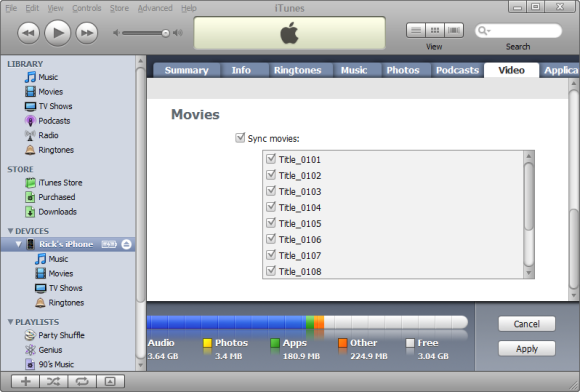This screenshot has height=392, width=580.
Task: Click the high volume speaker icon
Action: click(178, 33)
